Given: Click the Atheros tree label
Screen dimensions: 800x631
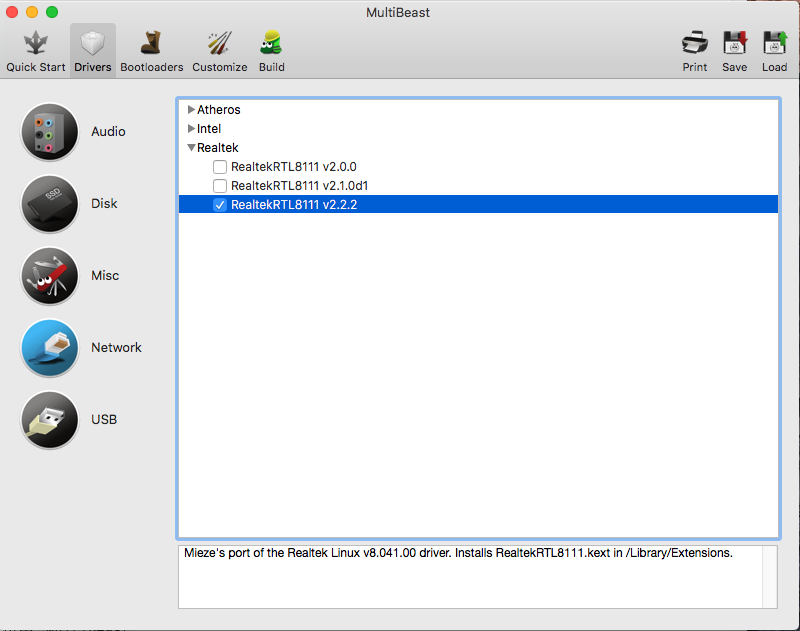Looking at the screenshot, I should click(x=218, y=110).
